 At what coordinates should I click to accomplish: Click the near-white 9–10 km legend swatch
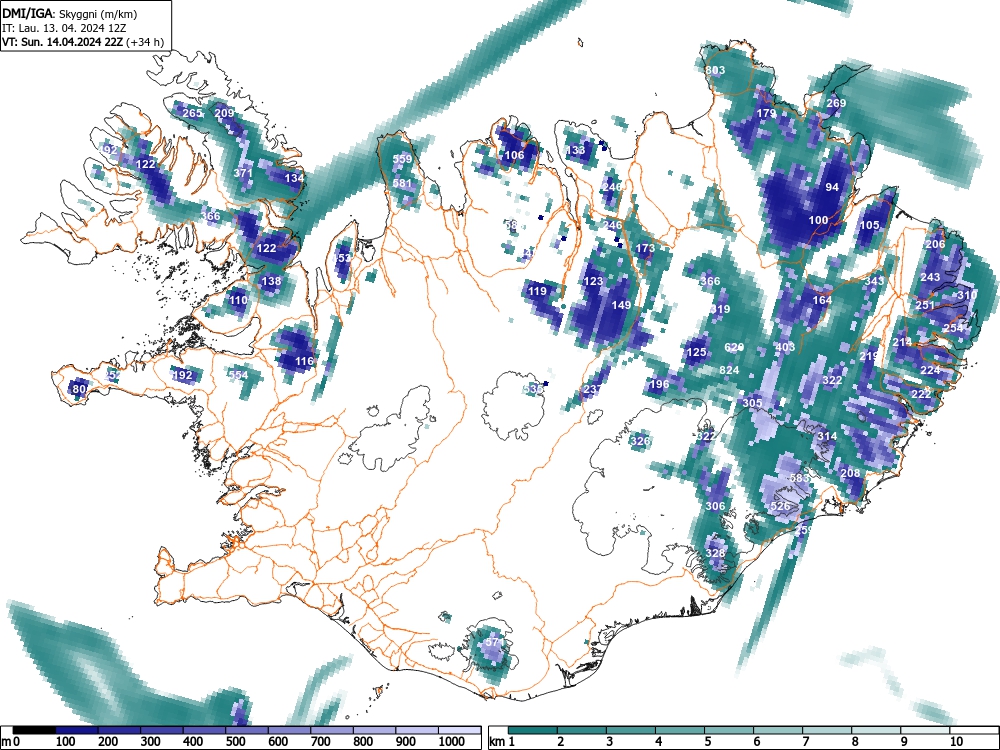pos(925,730)
